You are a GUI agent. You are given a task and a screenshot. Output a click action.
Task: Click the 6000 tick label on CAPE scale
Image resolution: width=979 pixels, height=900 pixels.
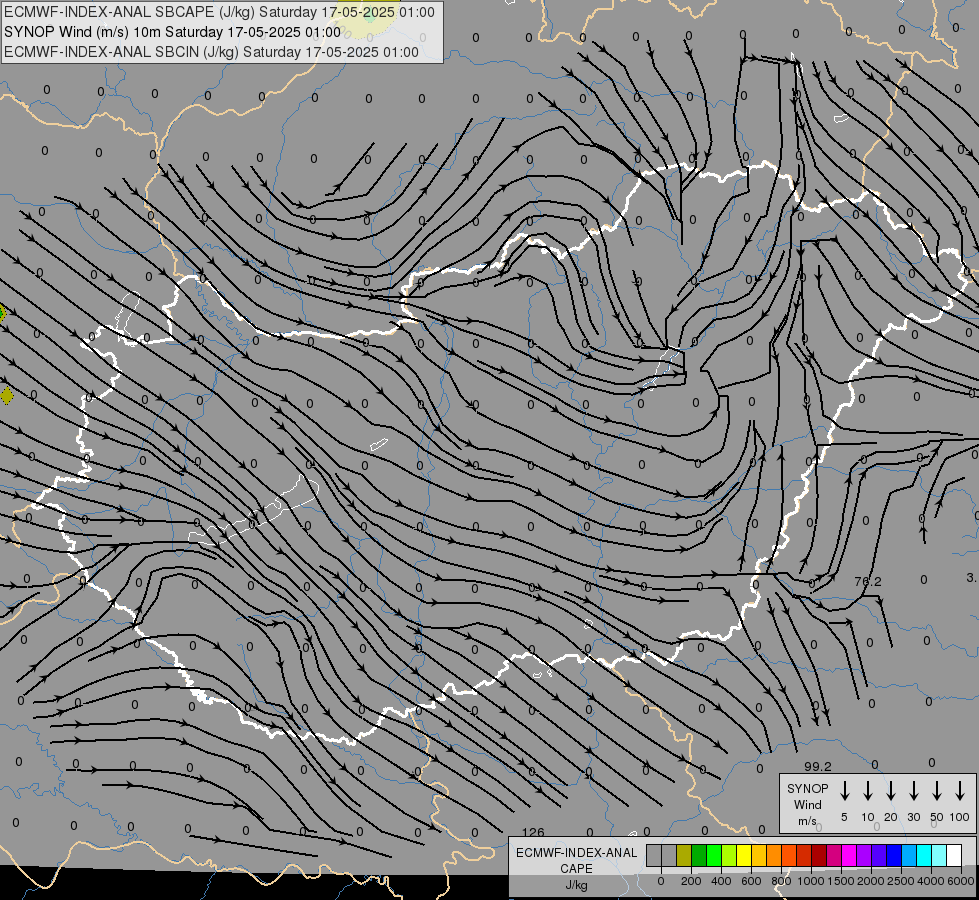(x=961, y=881)
